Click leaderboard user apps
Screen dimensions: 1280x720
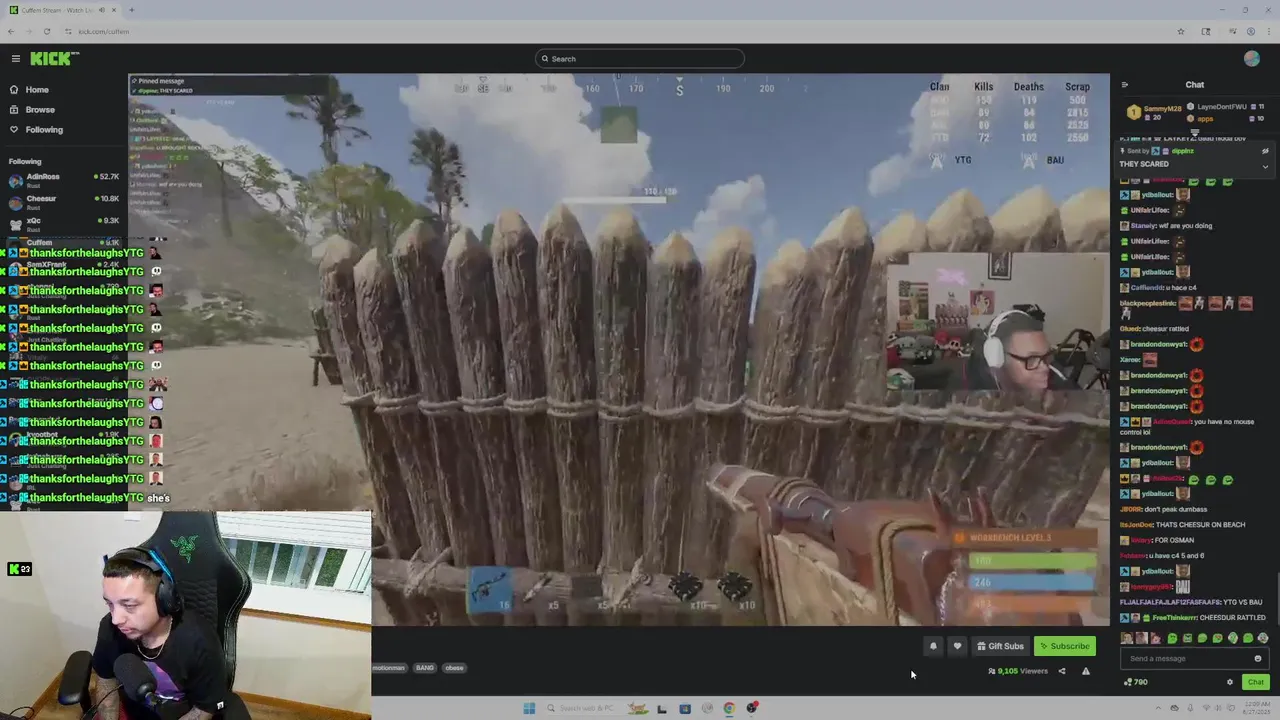coord(1205,119)
